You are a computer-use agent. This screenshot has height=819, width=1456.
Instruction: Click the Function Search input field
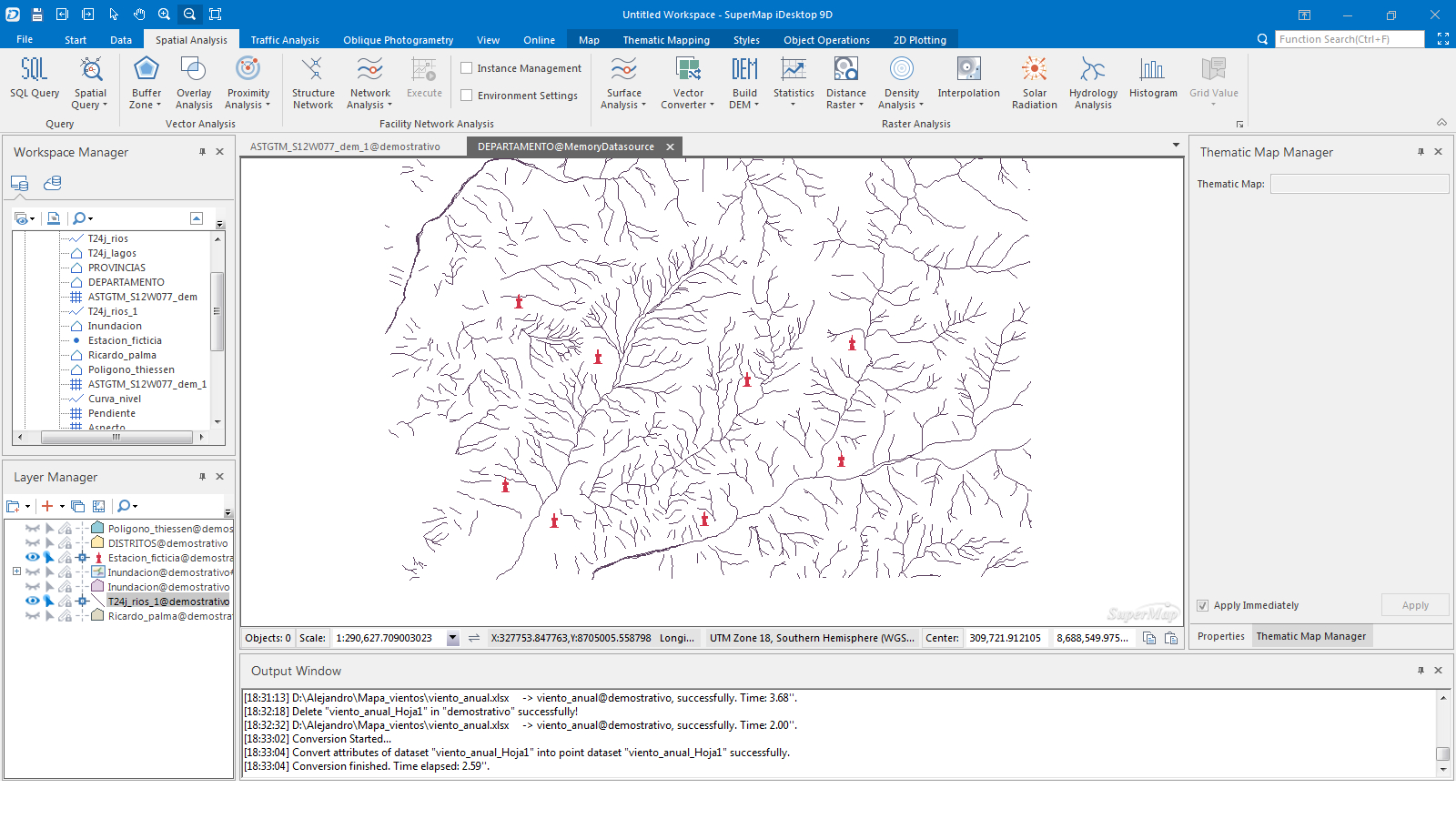[1349, 39]
